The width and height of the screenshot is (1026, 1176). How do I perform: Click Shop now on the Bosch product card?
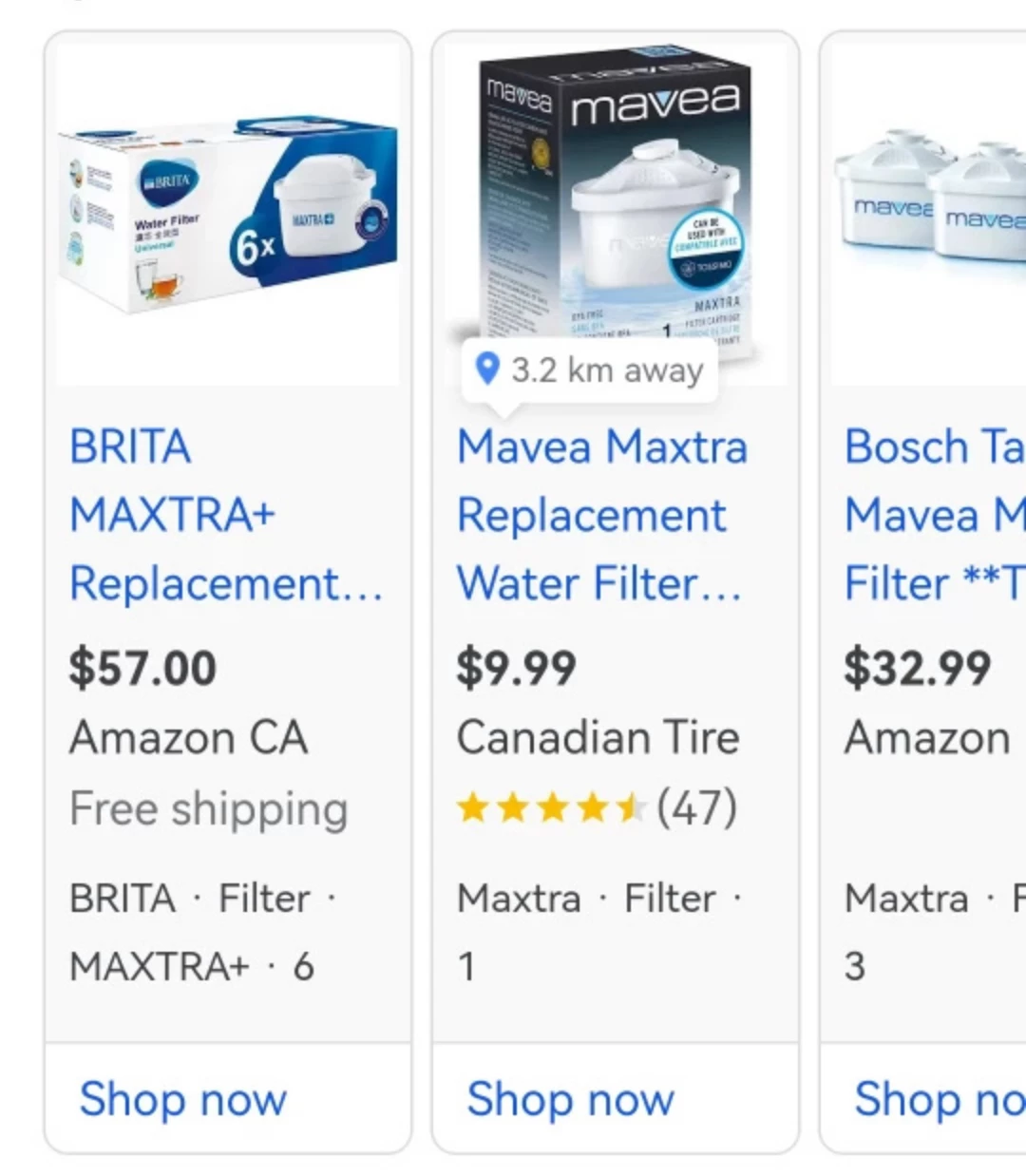(940, 1099)
